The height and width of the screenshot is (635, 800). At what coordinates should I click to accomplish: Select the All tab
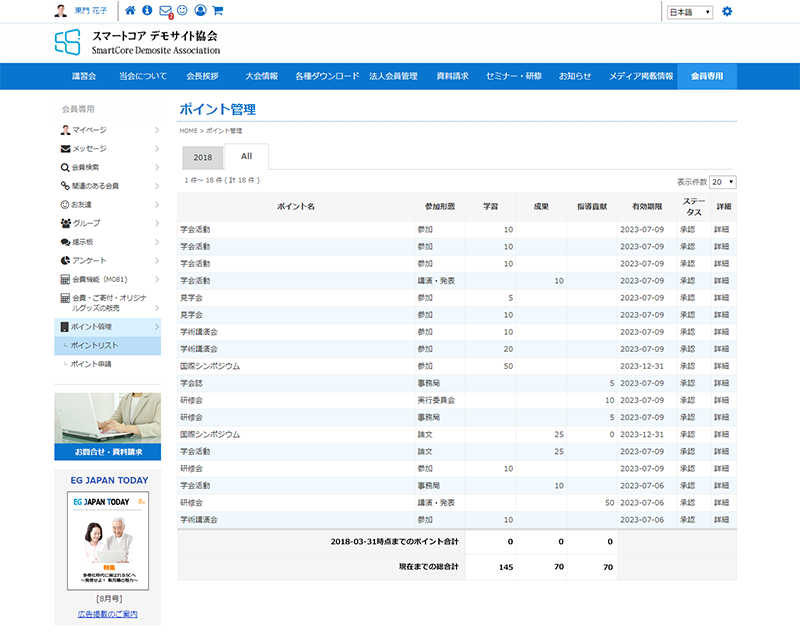[x=246, y=157]
